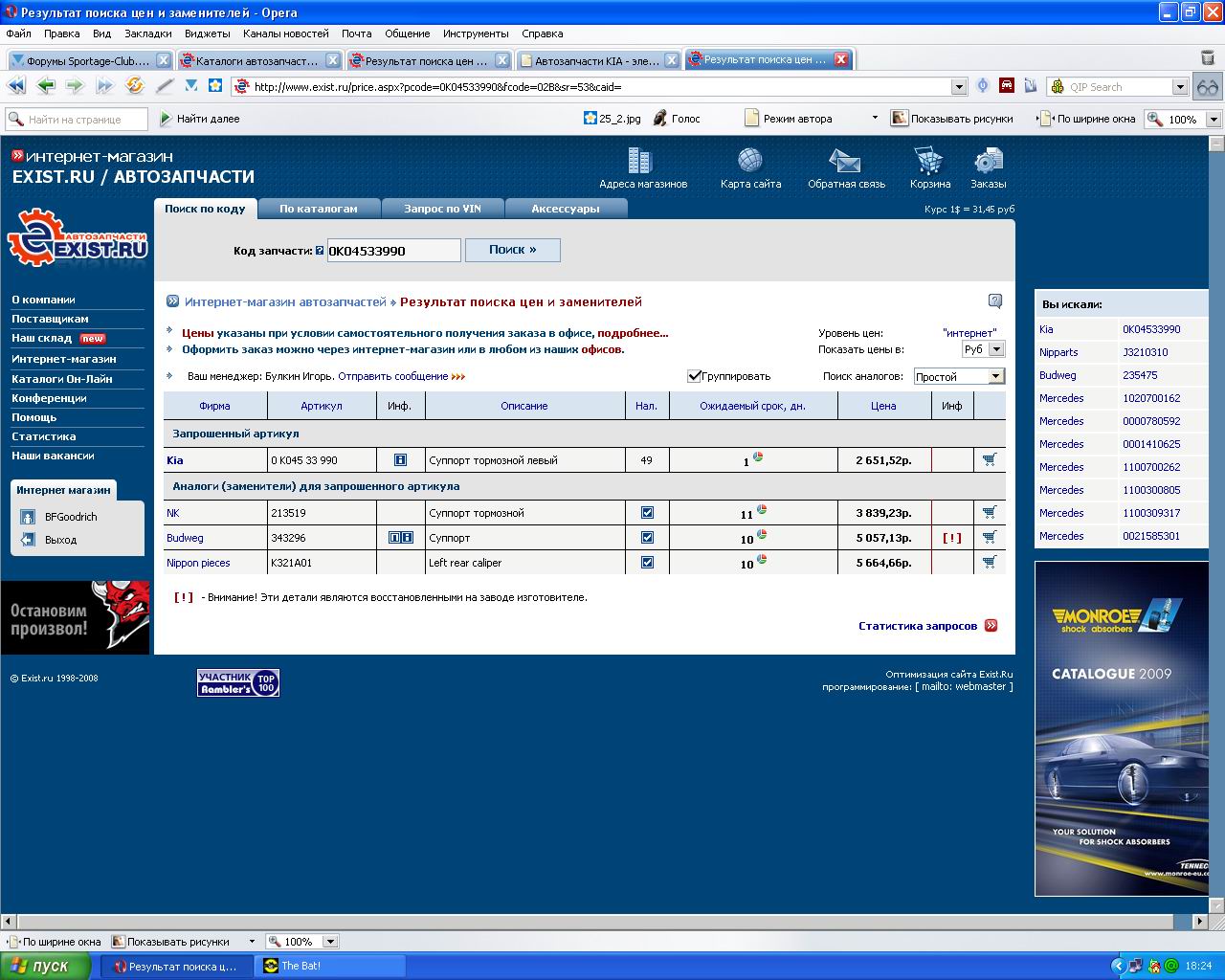The width and height of the screenshot is (1225, 980).
Task: Expand the Поиск аналогов dropdown
Action: (995, 377)
